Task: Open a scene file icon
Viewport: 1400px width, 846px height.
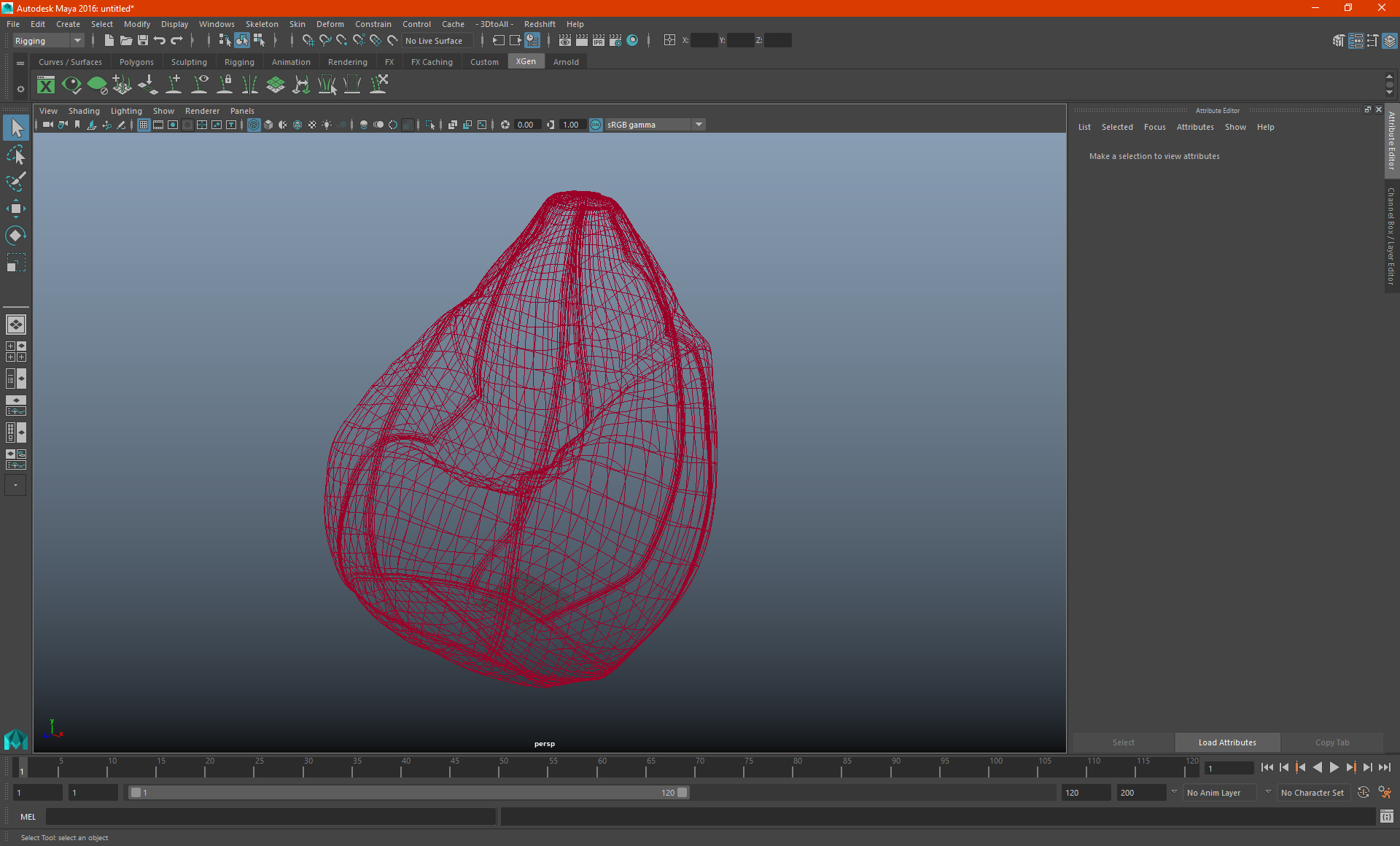Action: tap(125, 41)
